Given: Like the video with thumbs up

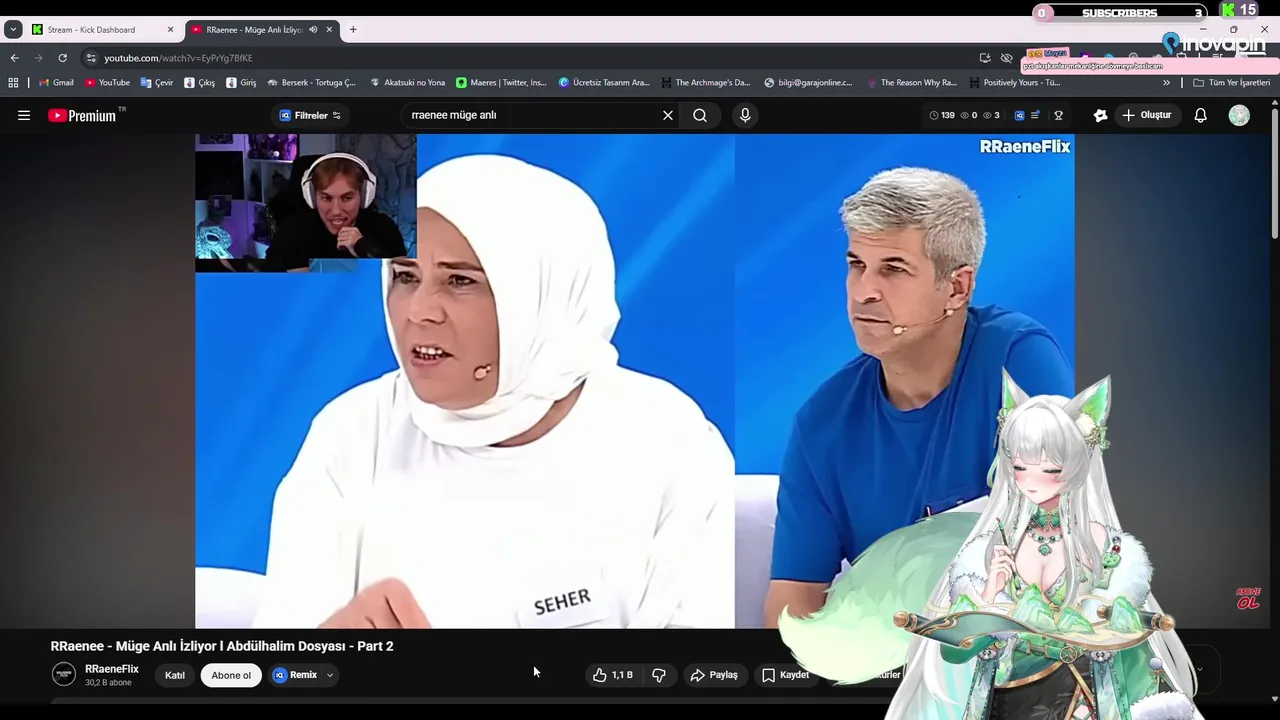Looking at the screenshot, I should pos(612,675).
